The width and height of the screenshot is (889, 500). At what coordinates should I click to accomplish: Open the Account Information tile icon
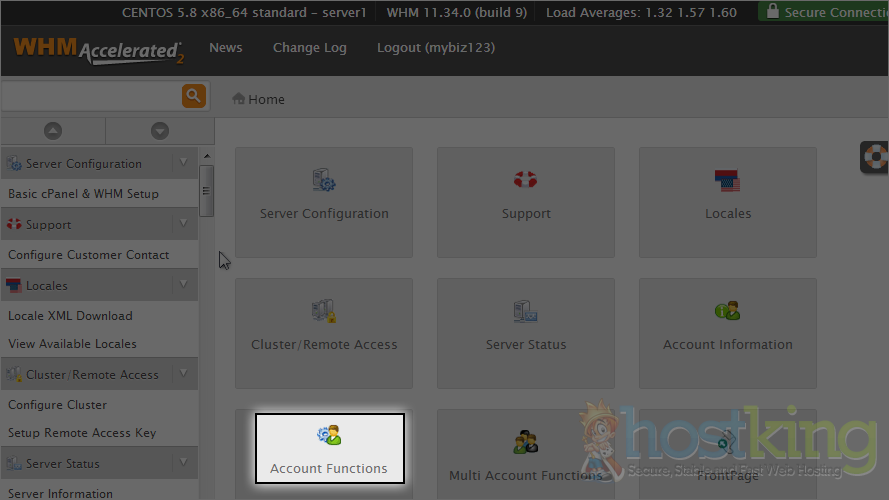click(727, 311)
